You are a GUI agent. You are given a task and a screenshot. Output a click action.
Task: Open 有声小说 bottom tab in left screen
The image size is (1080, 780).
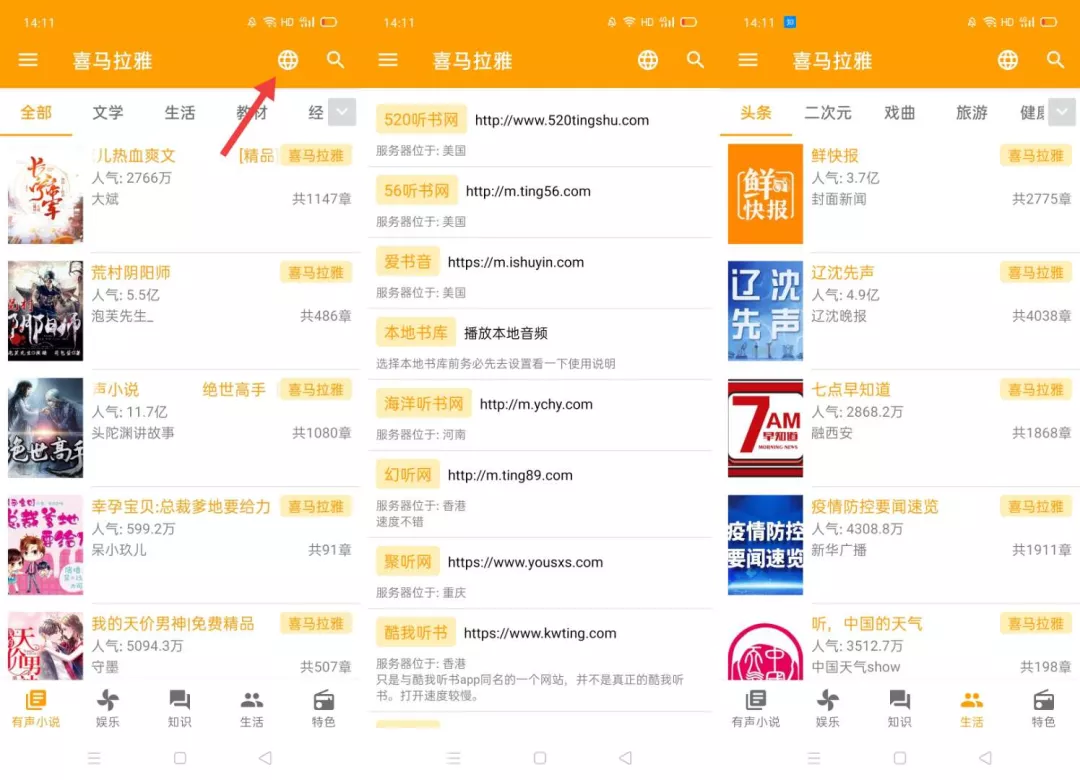click(x=36, y=709)
